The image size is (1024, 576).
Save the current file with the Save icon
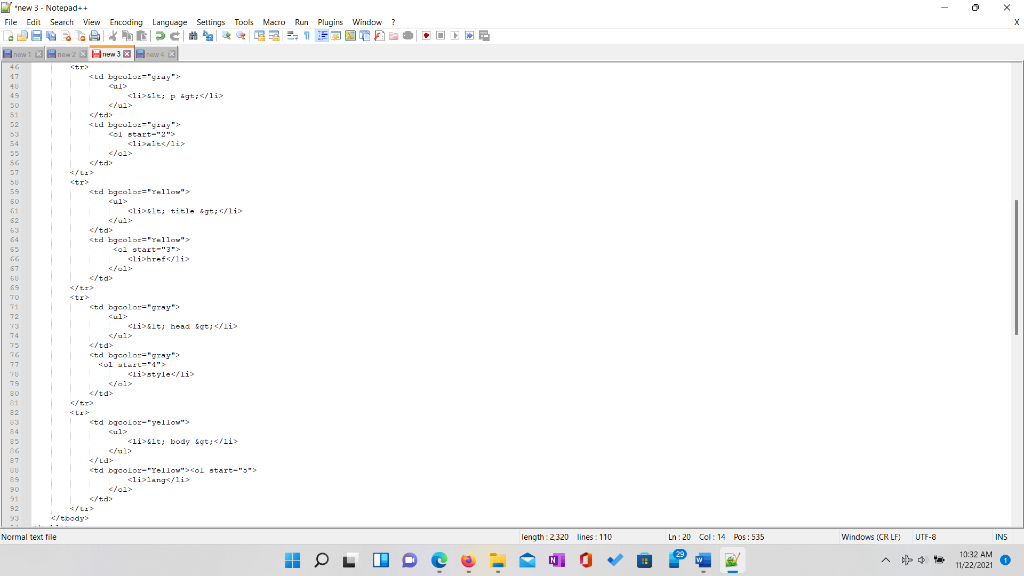[x=37, y=35]
